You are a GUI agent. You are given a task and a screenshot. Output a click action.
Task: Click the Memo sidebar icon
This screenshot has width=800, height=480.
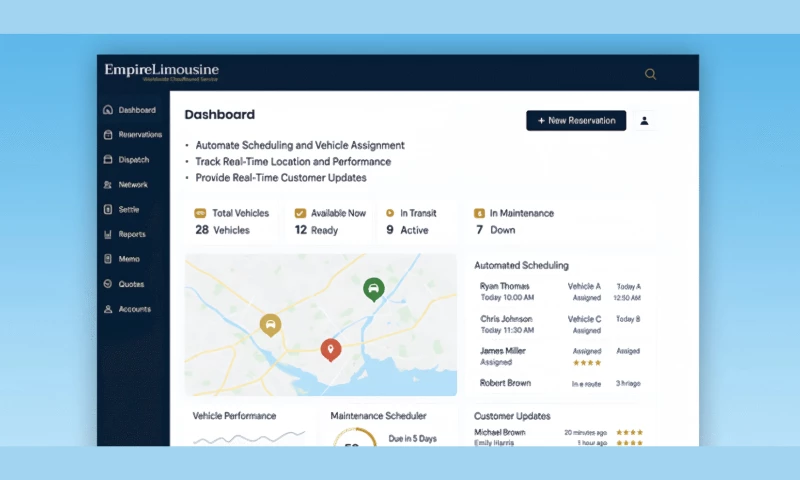(x=108, y=259)
